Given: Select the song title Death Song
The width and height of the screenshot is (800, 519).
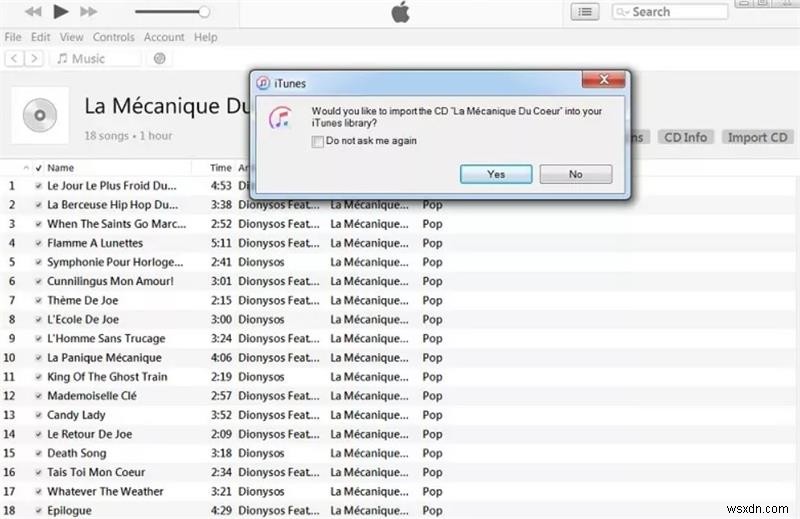Looking at the screenshot, I should [x=77, y=453].
